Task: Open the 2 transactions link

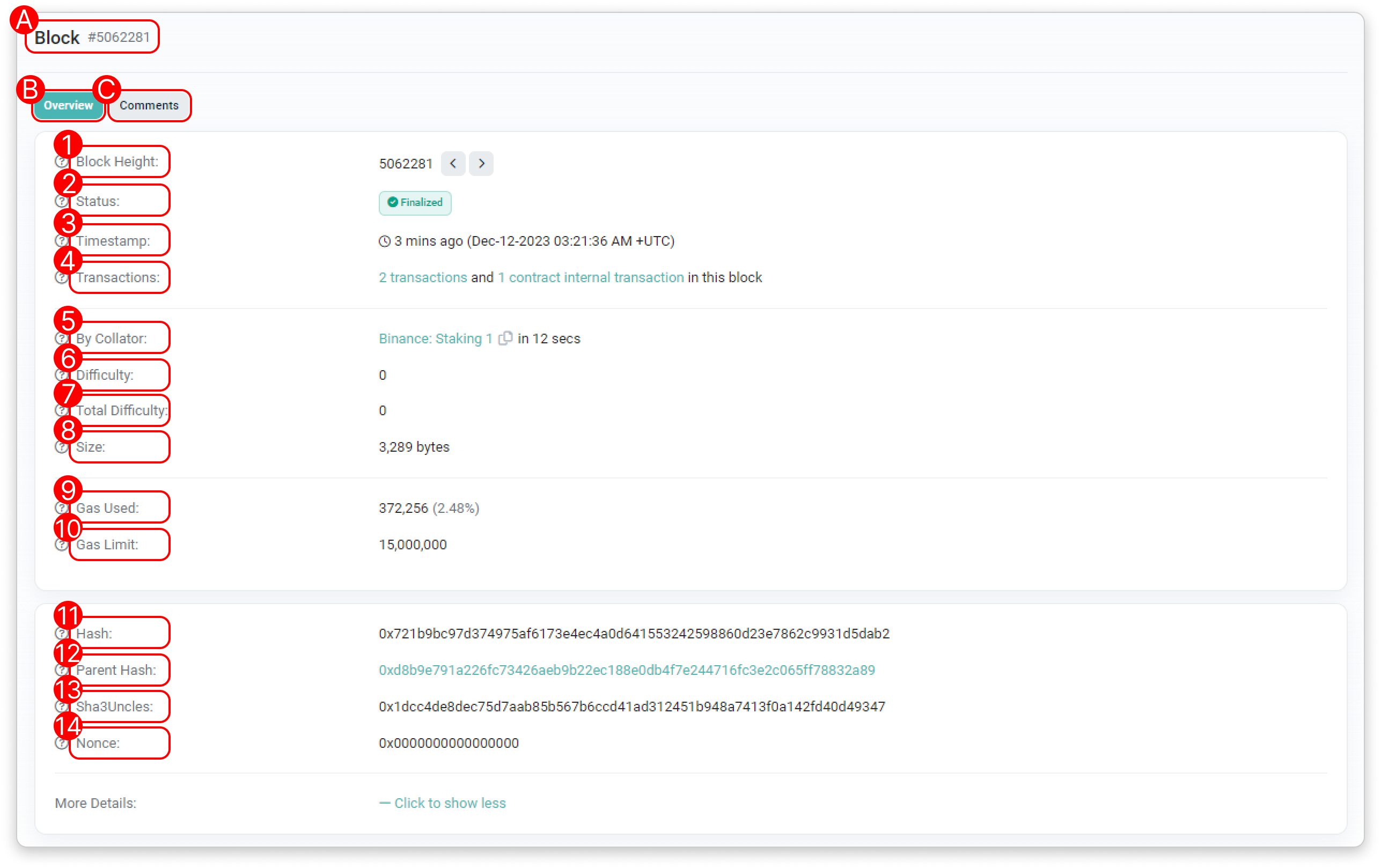Action: [423, 277]
